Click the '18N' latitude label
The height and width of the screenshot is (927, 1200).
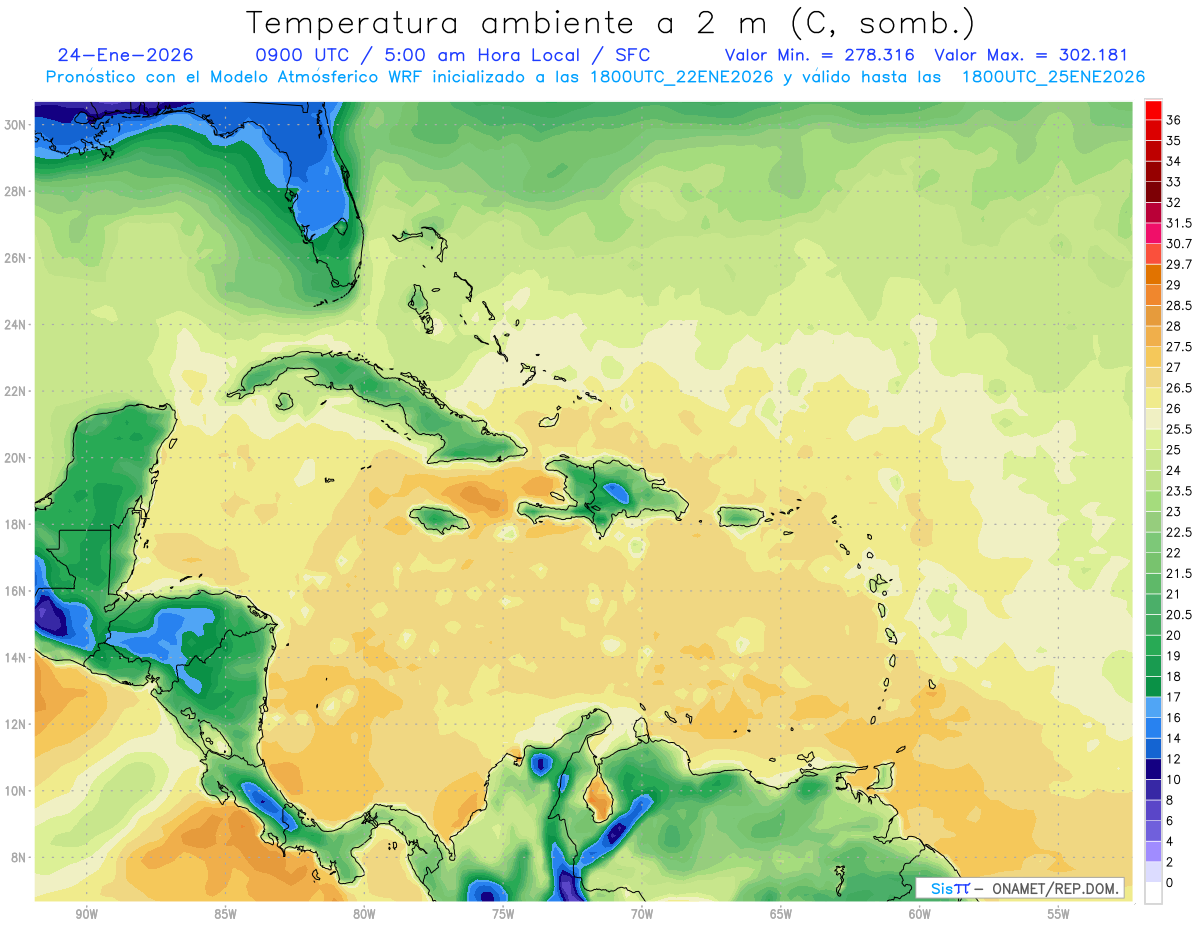15,524
